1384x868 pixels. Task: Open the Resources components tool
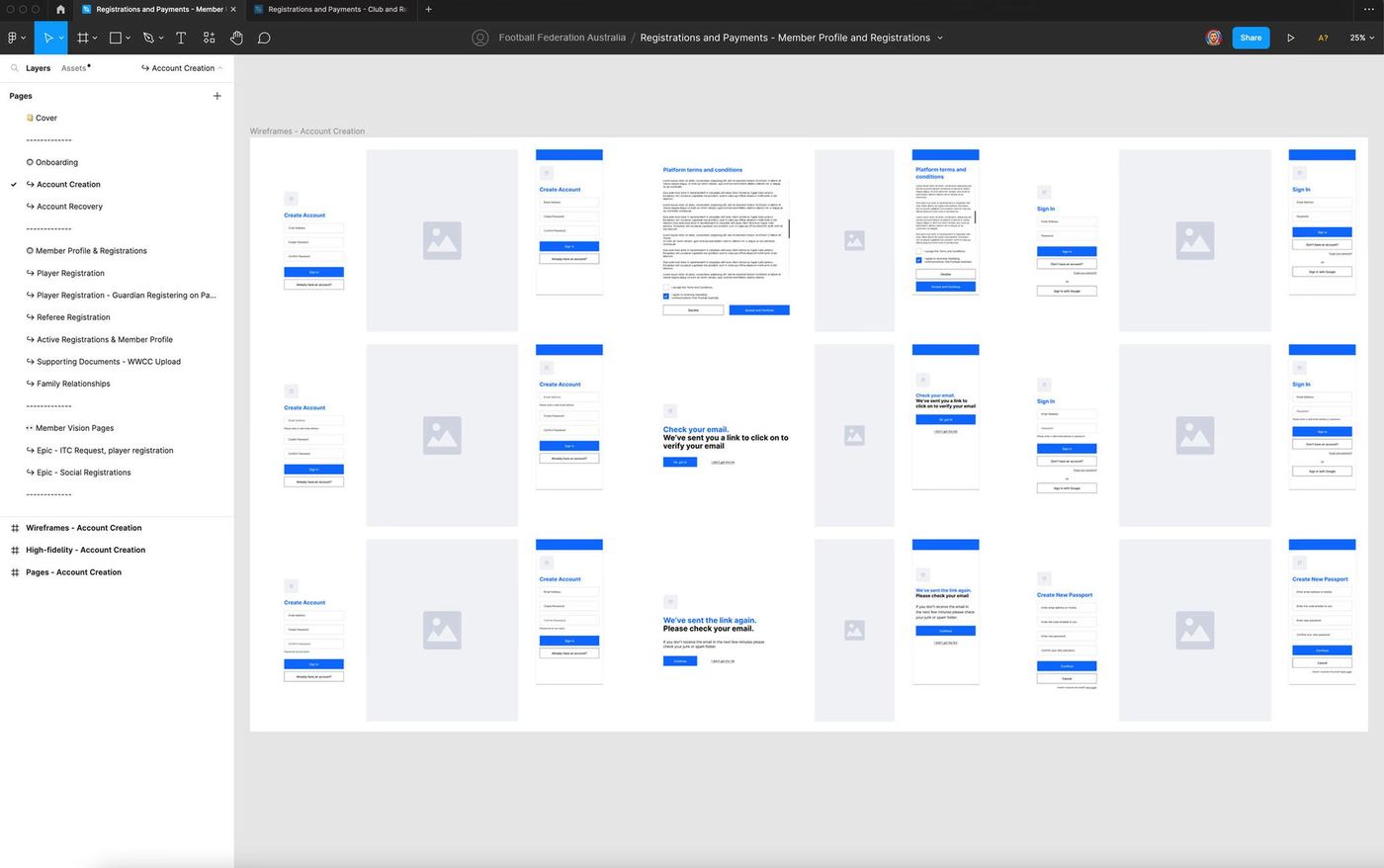pyautogui.click(x=209, y=38)
